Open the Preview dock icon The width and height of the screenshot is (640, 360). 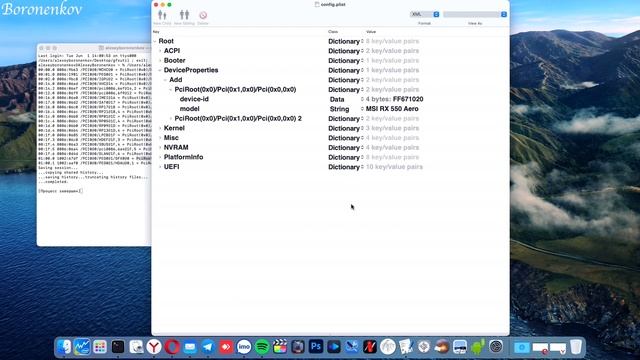click(460, 347)
